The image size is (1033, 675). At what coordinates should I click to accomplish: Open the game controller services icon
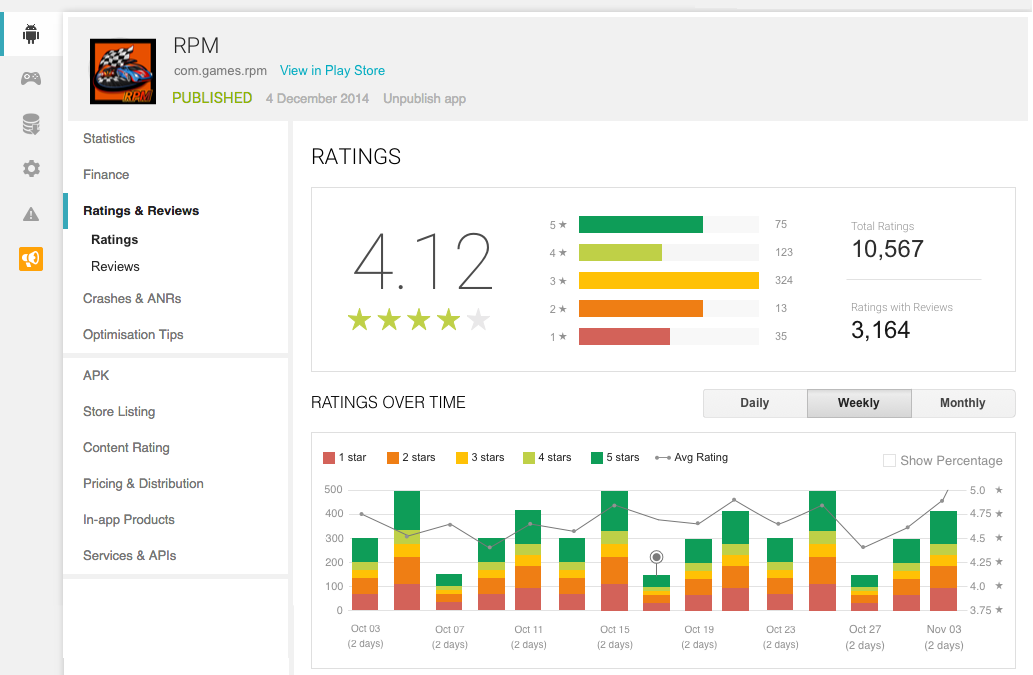pos(31,78)
